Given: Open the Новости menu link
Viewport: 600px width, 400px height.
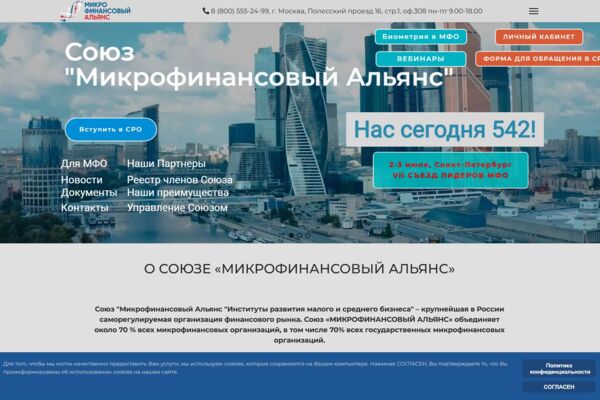Looking at the screenshot, I should pos(82,180).
